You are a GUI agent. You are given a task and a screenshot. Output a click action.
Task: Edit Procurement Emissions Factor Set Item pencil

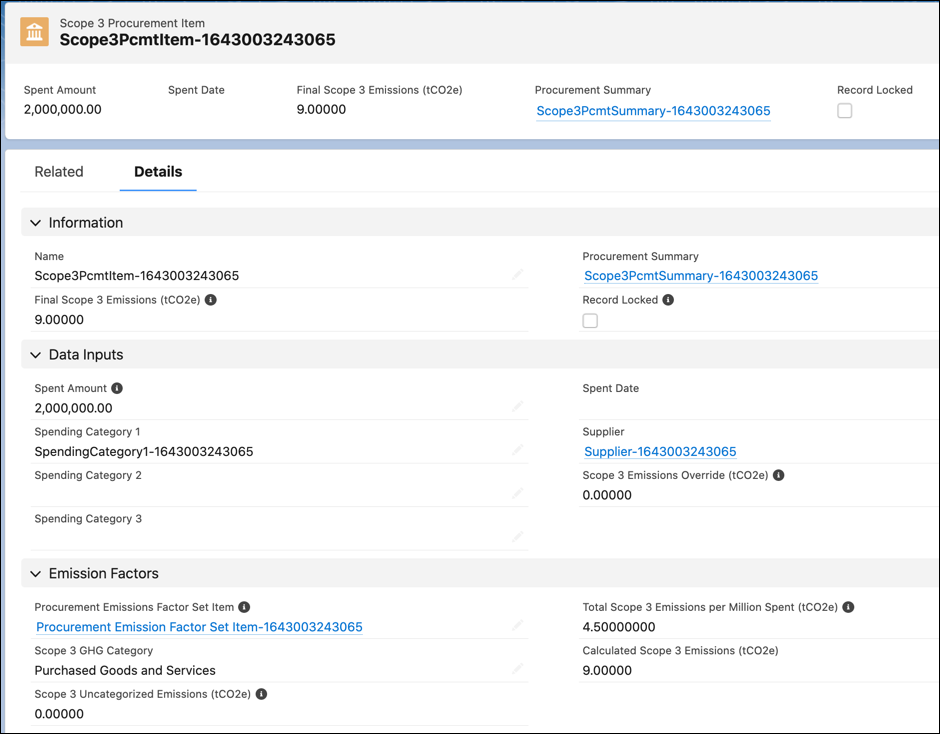[517, 625]
